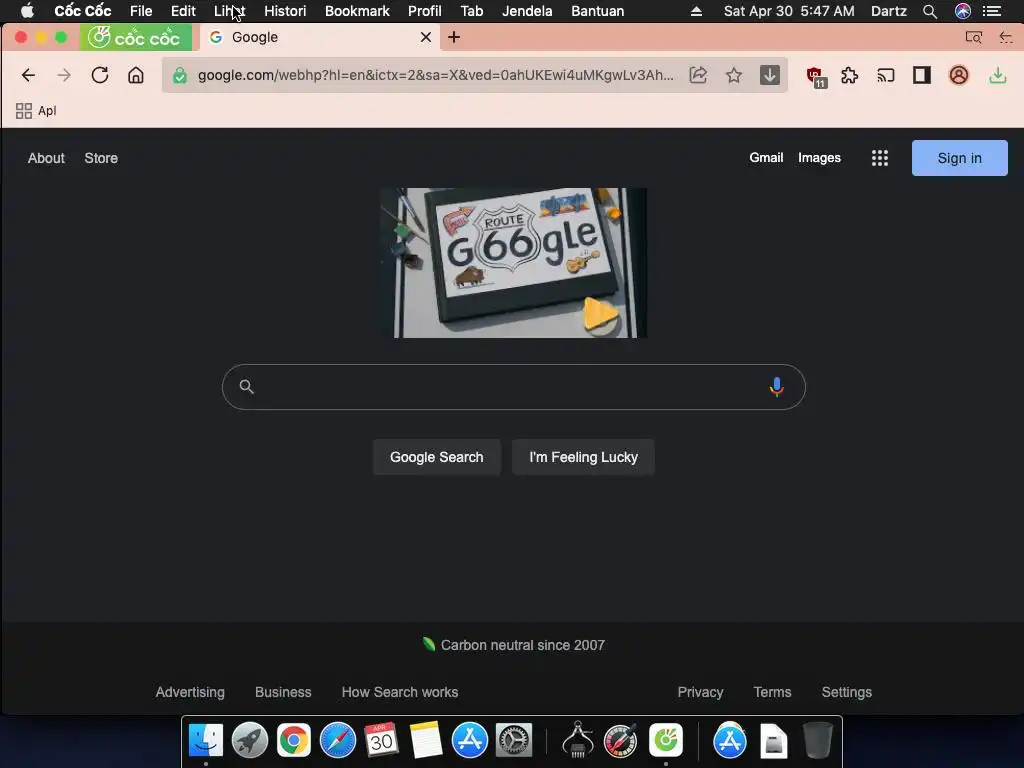Open a new tab with plus button
The image size is (1024, 768).
[x=454, y=37]
